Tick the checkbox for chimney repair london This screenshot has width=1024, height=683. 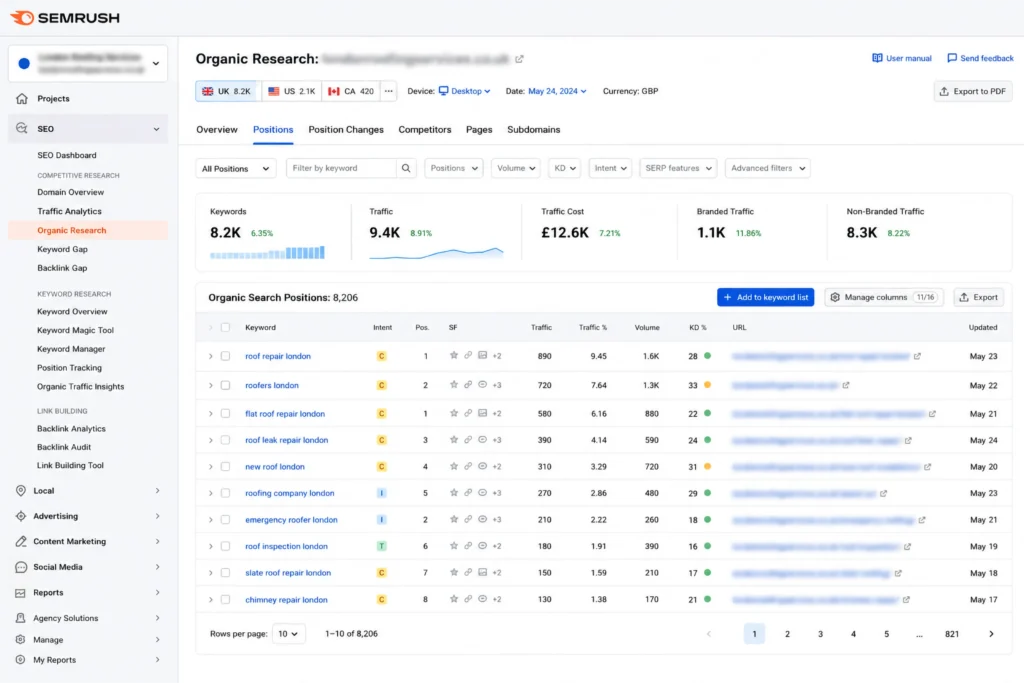pyautogui.click(x=225, y=599)
